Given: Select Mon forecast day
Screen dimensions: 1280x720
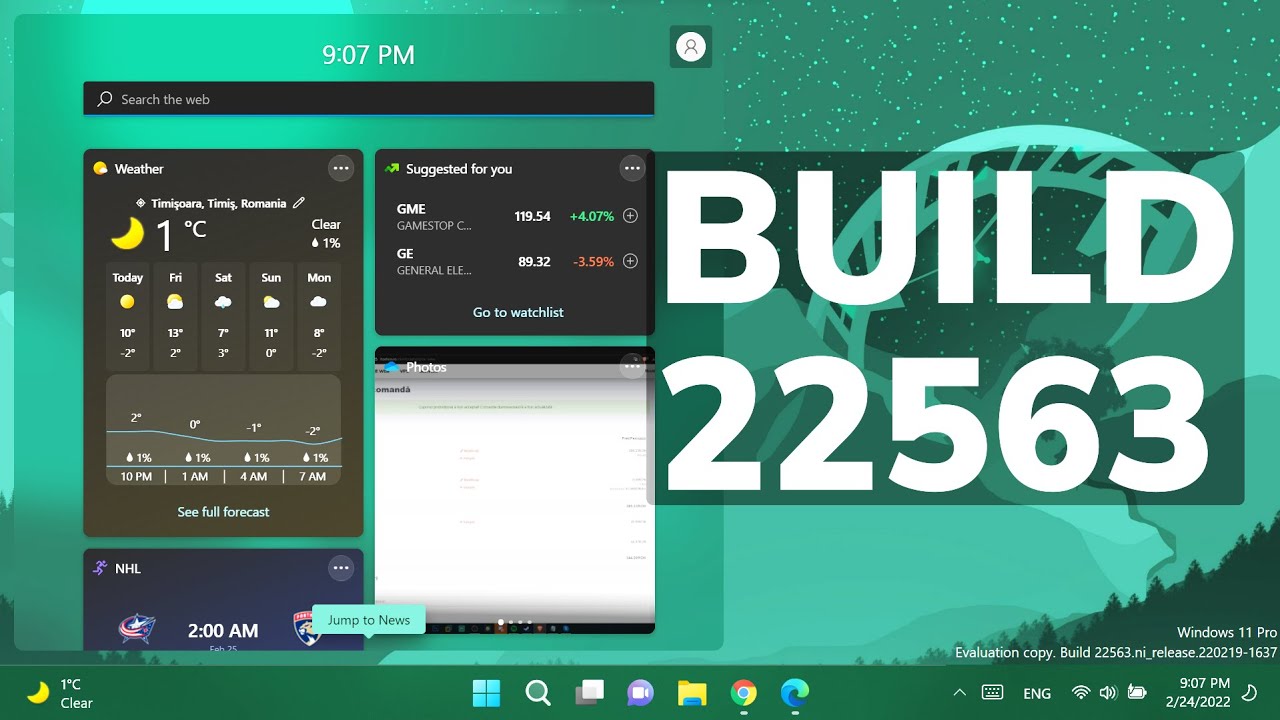Looking at the screenshot, I should (x=319, y=316).
